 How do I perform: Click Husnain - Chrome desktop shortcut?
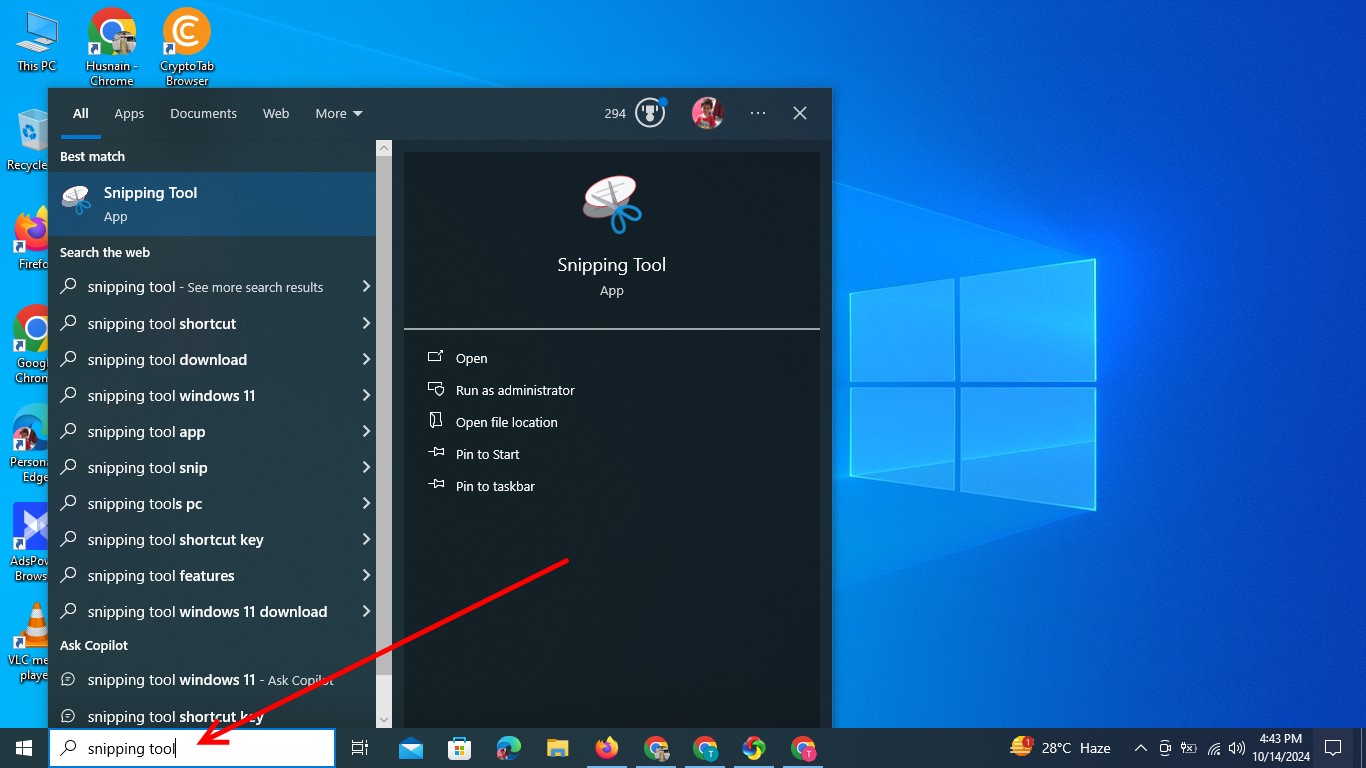click(x=111, y=47)
